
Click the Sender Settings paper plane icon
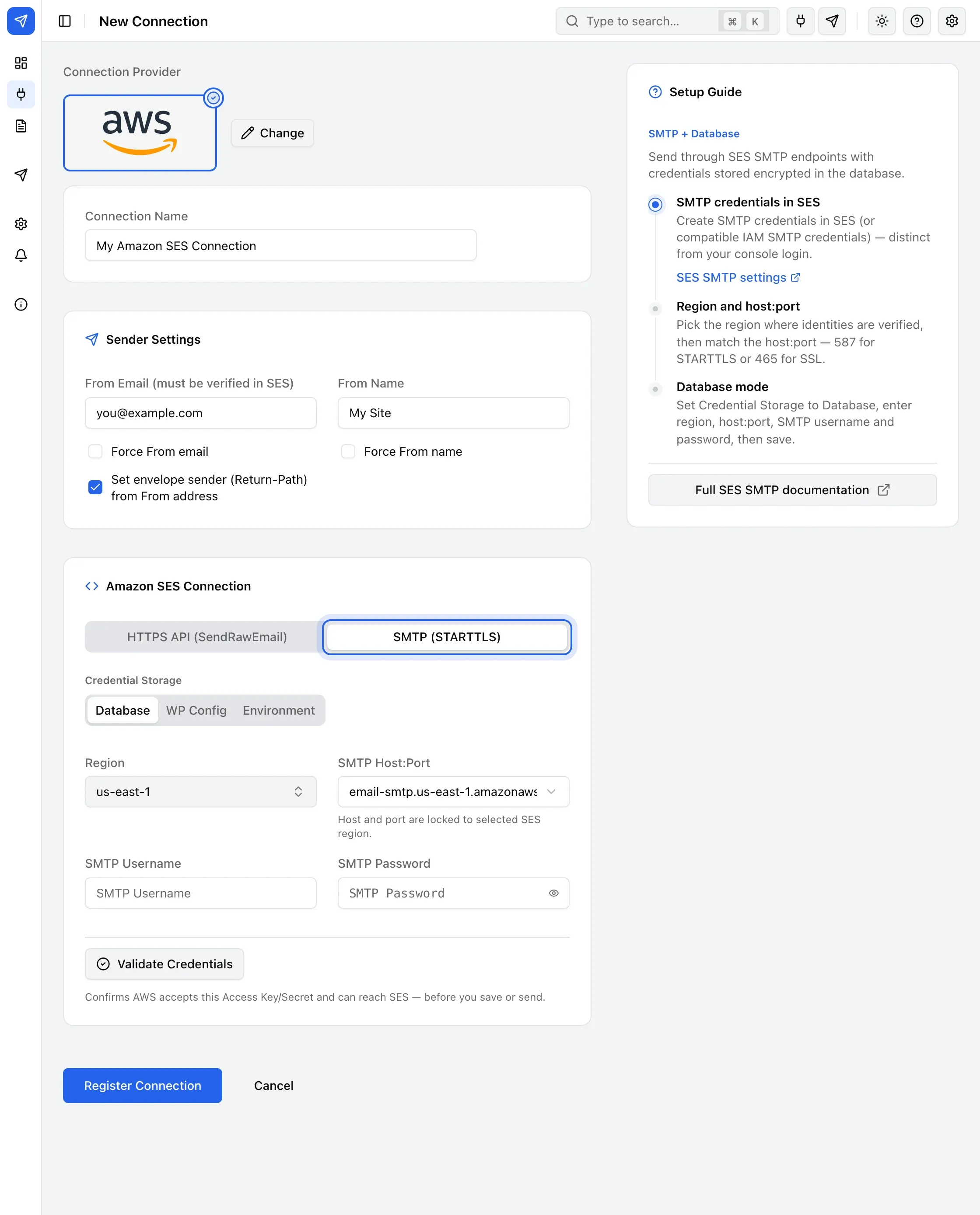91,339
